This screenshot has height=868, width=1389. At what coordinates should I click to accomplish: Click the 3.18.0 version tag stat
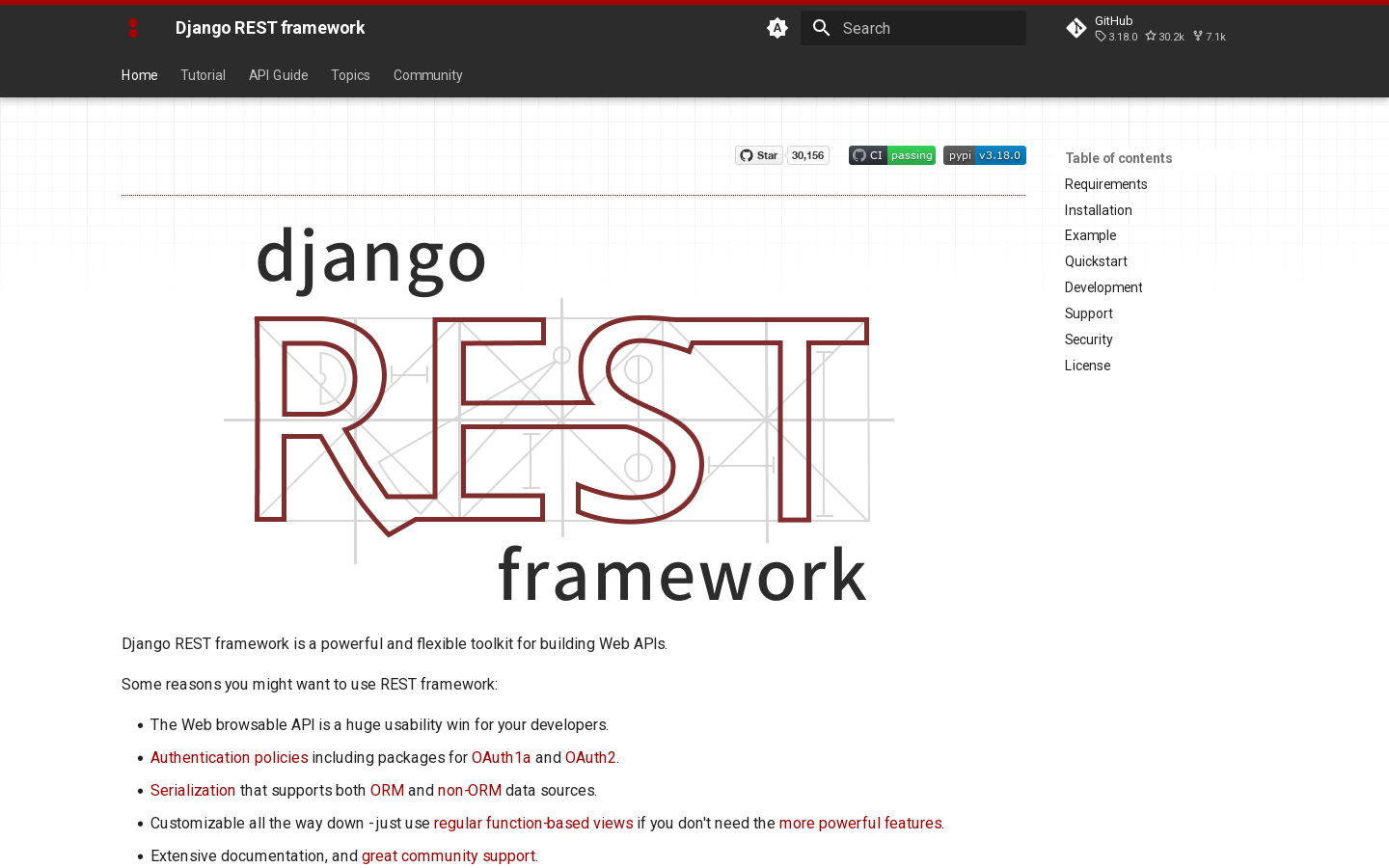point(1117,37)
